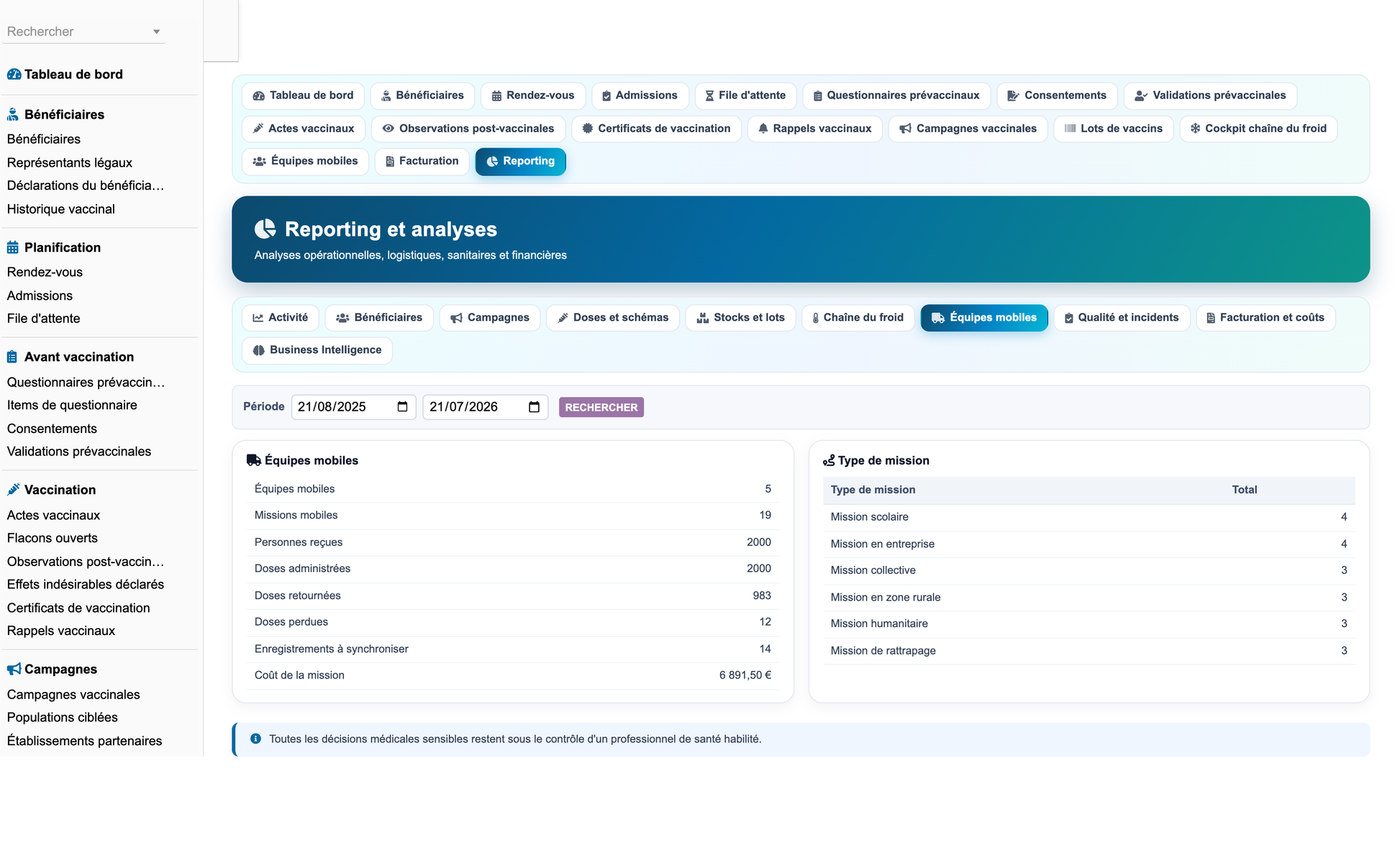Click Enregistrements à synchroniser row
This screenshot has height=866, width=1400.
(513, 649)
